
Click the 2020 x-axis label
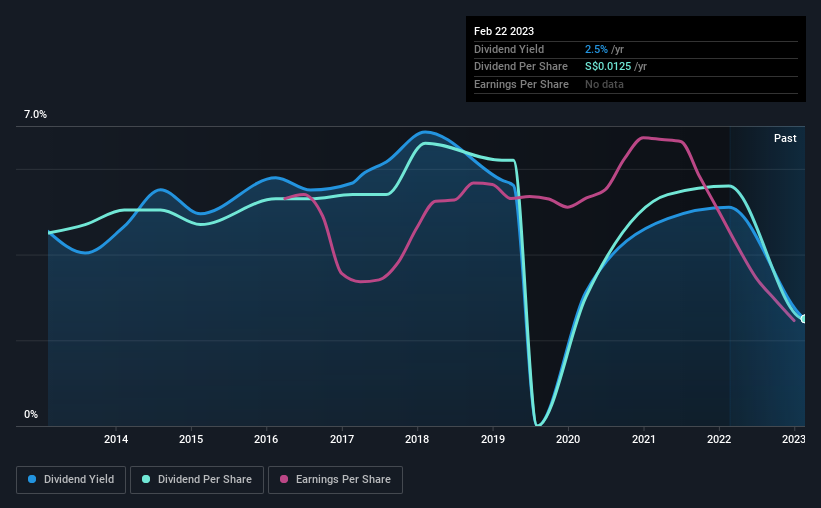click(x=568, y=439)
